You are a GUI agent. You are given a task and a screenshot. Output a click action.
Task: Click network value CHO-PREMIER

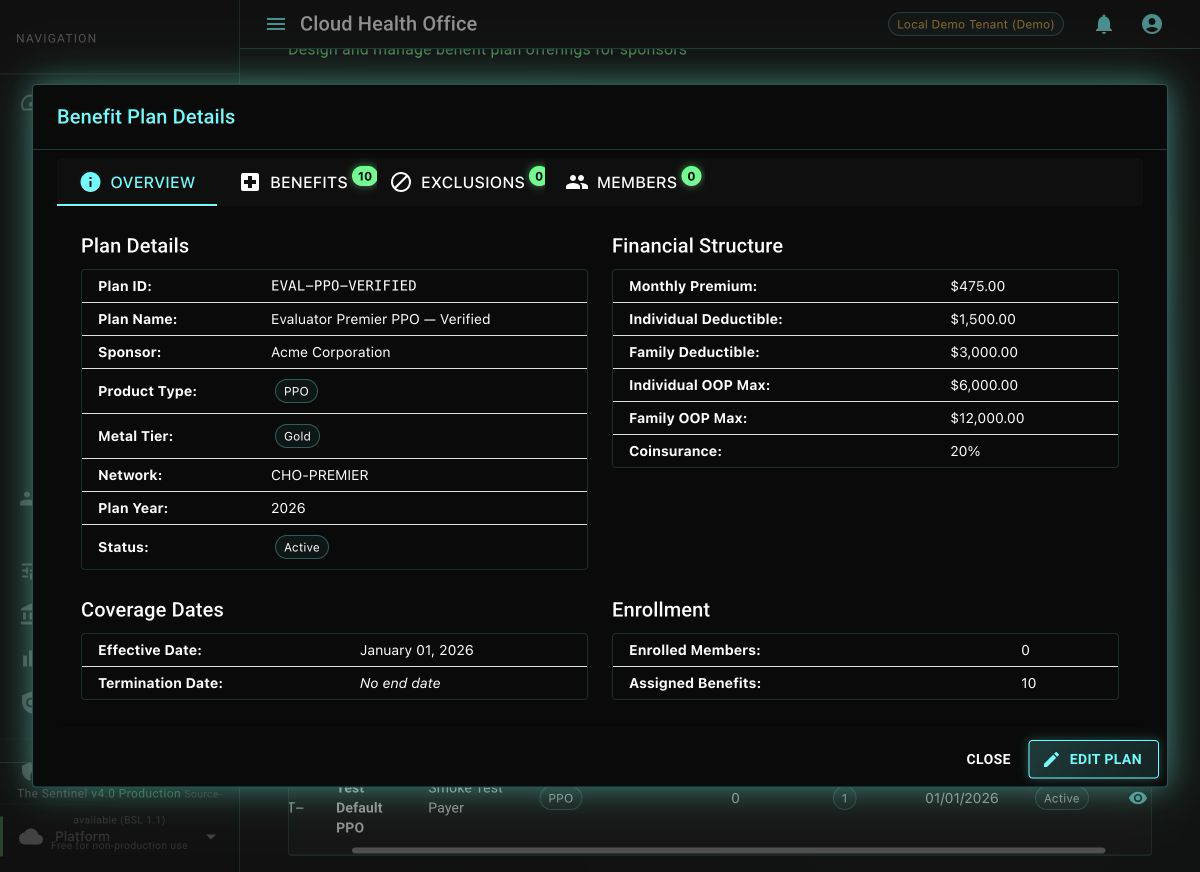[320, 475]
